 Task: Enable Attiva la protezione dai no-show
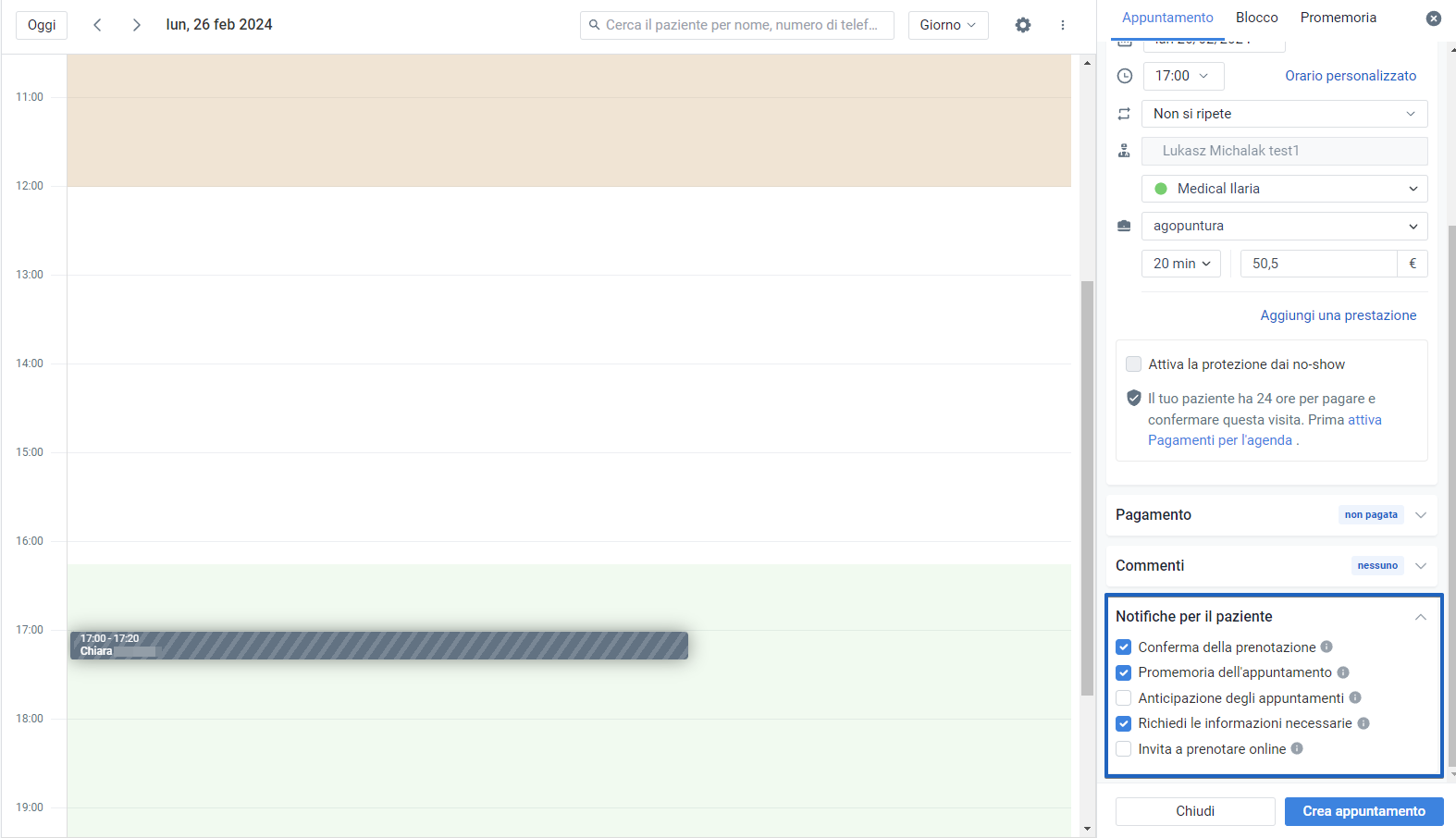click(x=1133, y=364)
